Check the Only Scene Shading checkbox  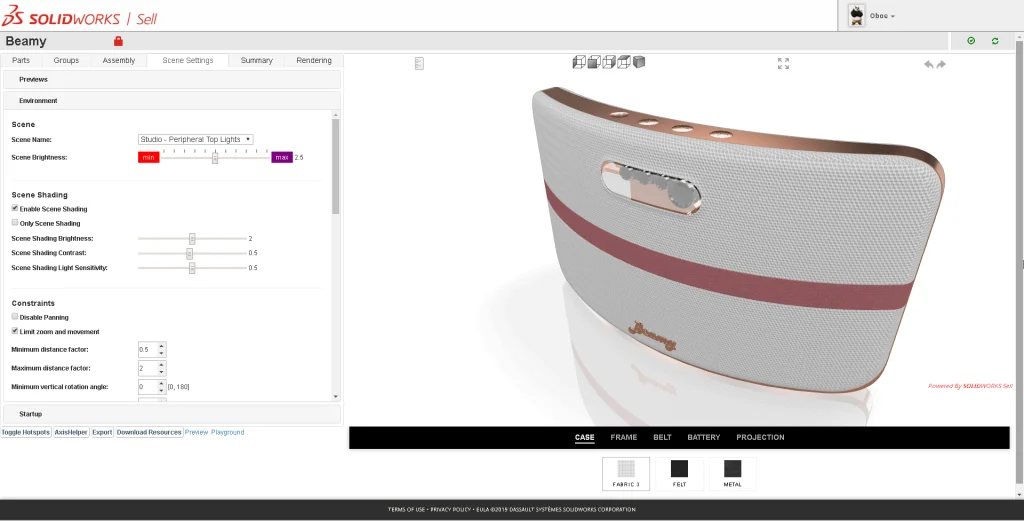(15, 223)
